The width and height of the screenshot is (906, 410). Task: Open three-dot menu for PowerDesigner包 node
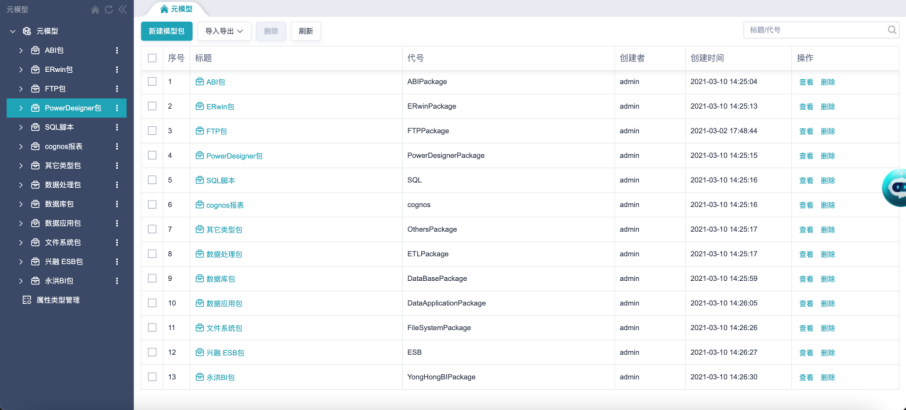click(117, 108)
